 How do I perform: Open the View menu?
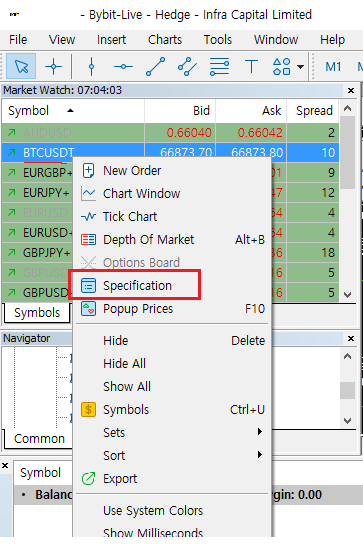pyautogui.click(x=62, y=39)
